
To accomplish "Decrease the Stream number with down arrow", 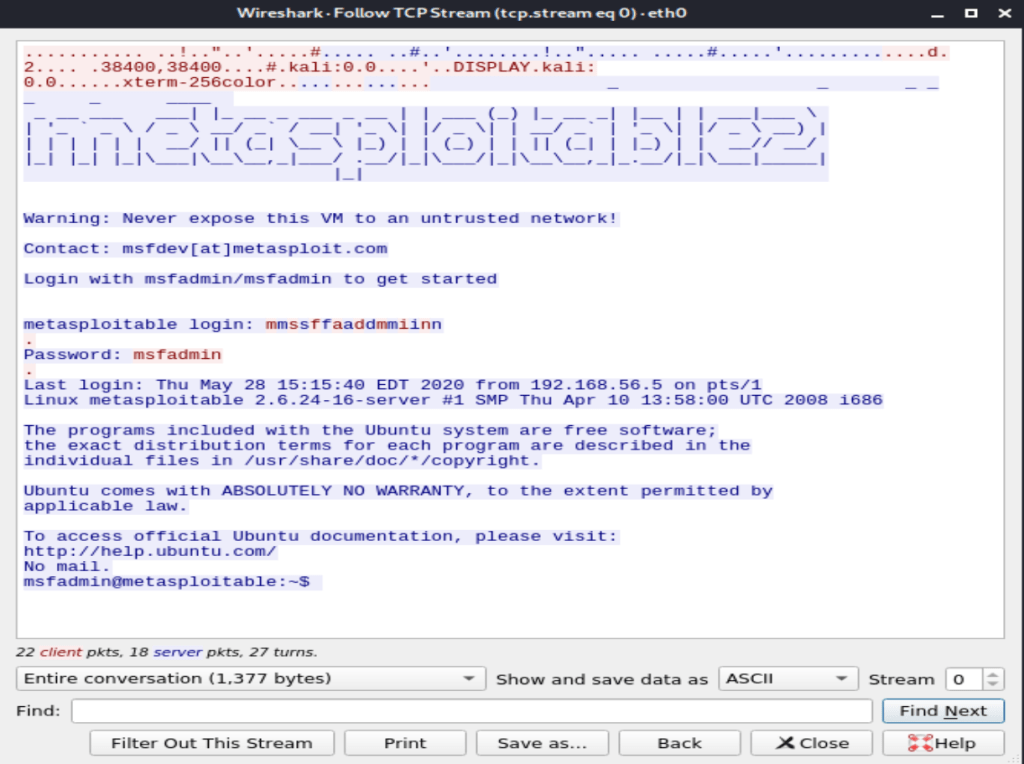I will [992, 684].
